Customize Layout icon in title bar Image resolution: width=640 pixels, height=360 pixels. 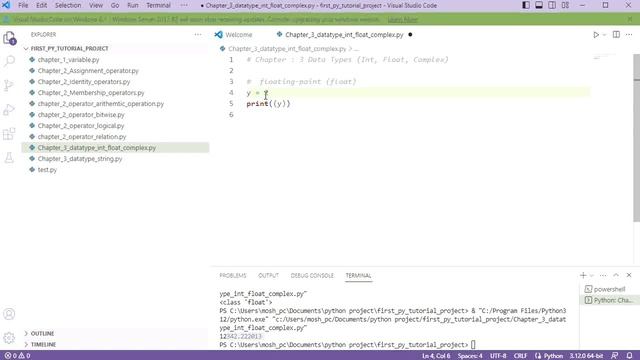[565, 5]
